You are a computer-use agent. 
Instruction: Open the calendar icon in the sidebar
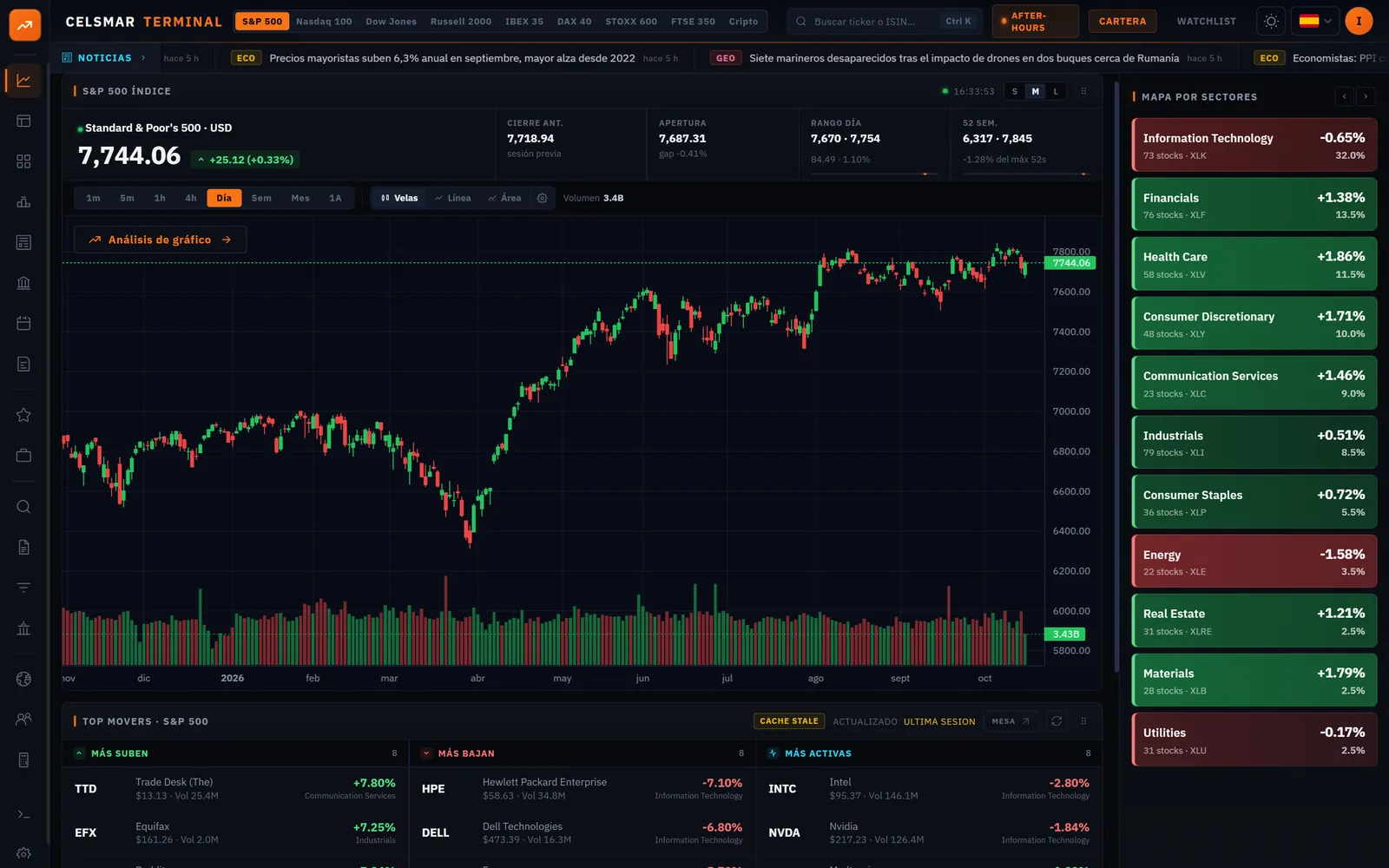(23, 324)
